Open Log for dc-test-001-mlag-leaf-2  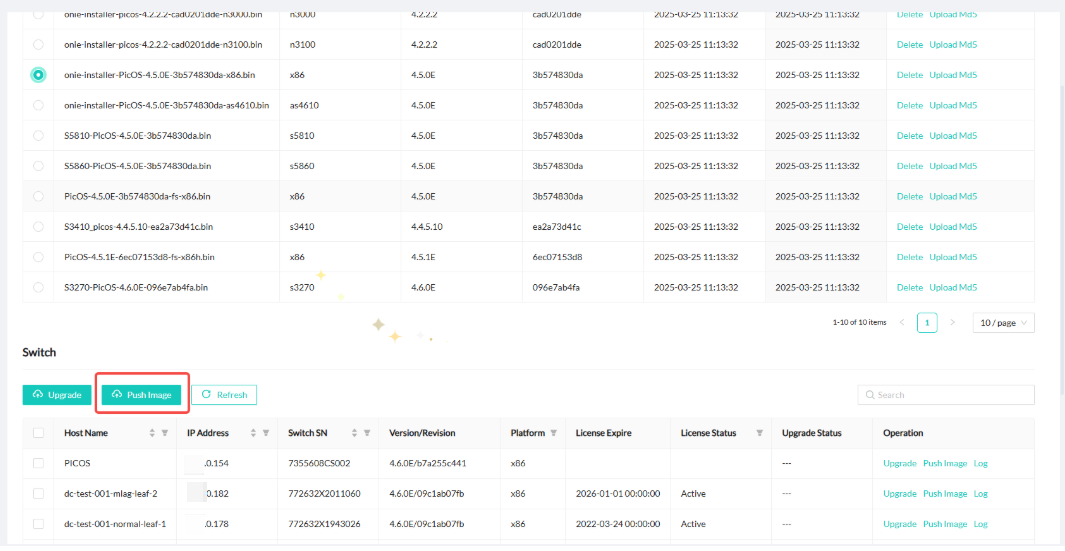[980, 494]
